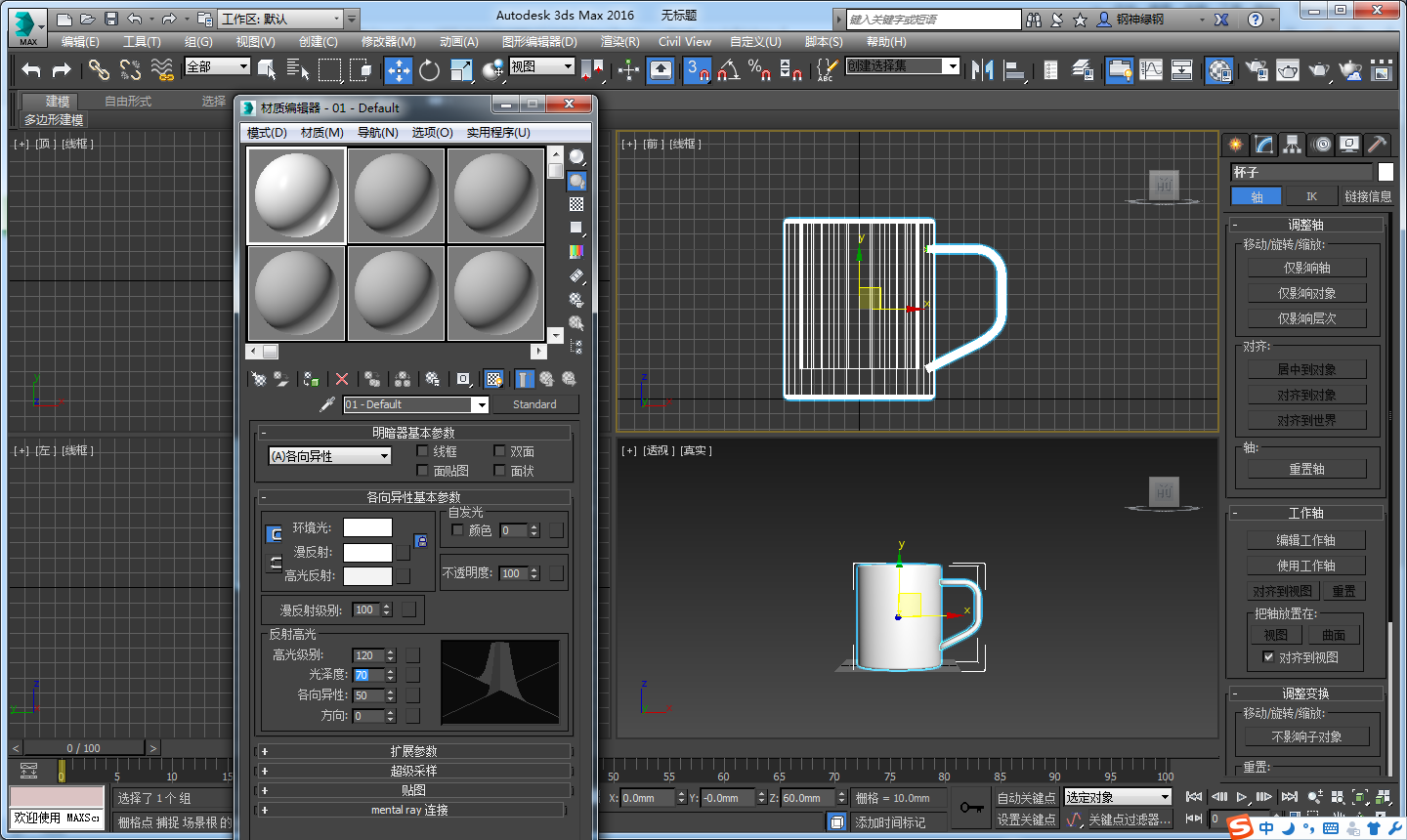Viewport: 1407px width, 840px height.
Task: Select the Link tool icon
Action: [99, 69]
